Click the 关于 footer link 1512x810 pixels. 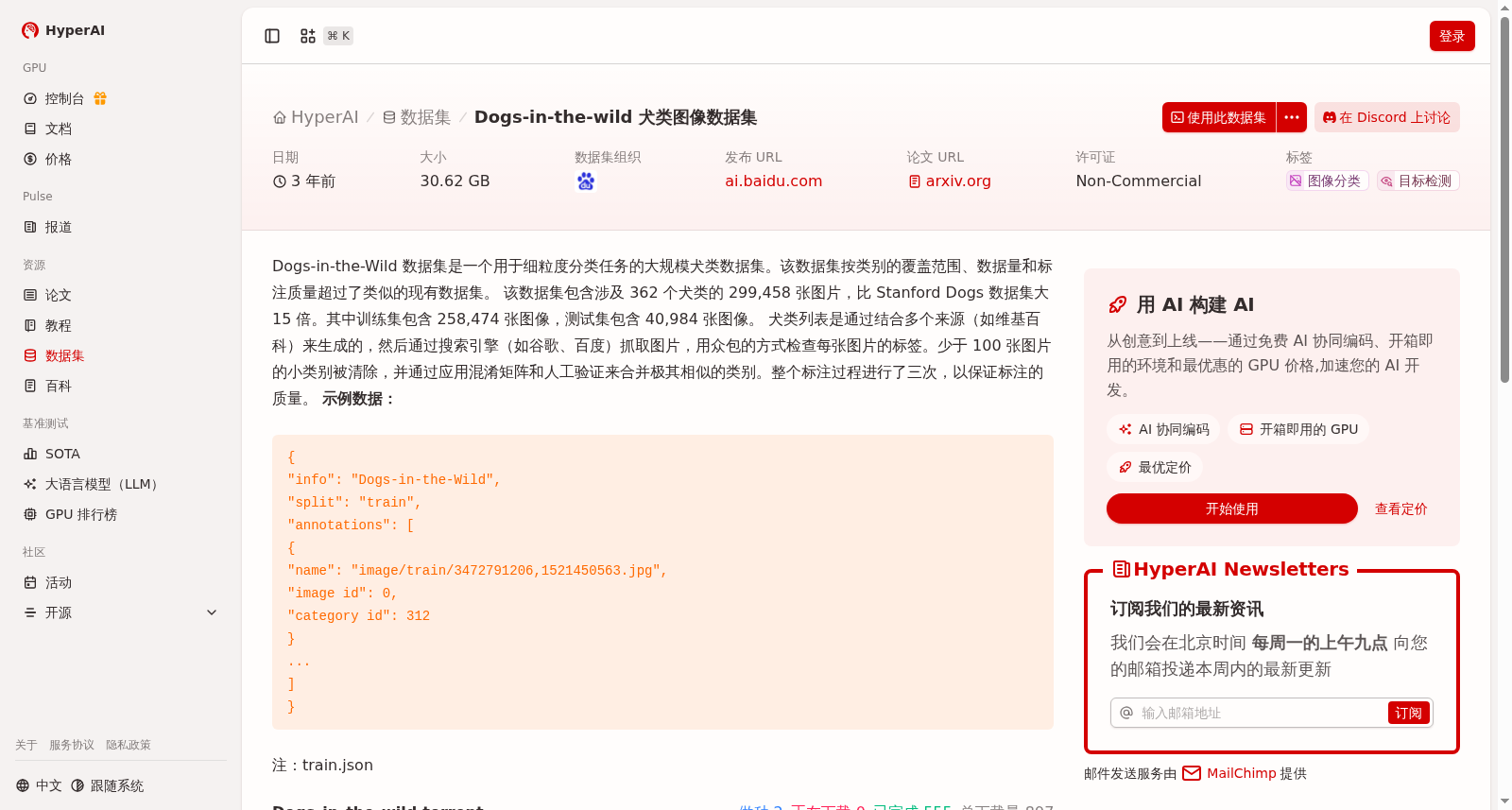coord(26,745)
